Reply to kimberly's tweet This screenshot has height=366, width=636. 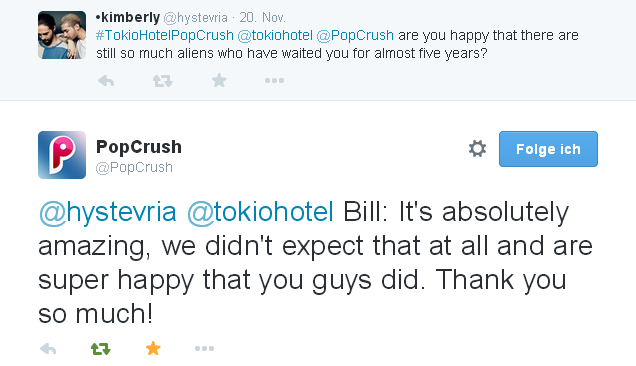106,81
